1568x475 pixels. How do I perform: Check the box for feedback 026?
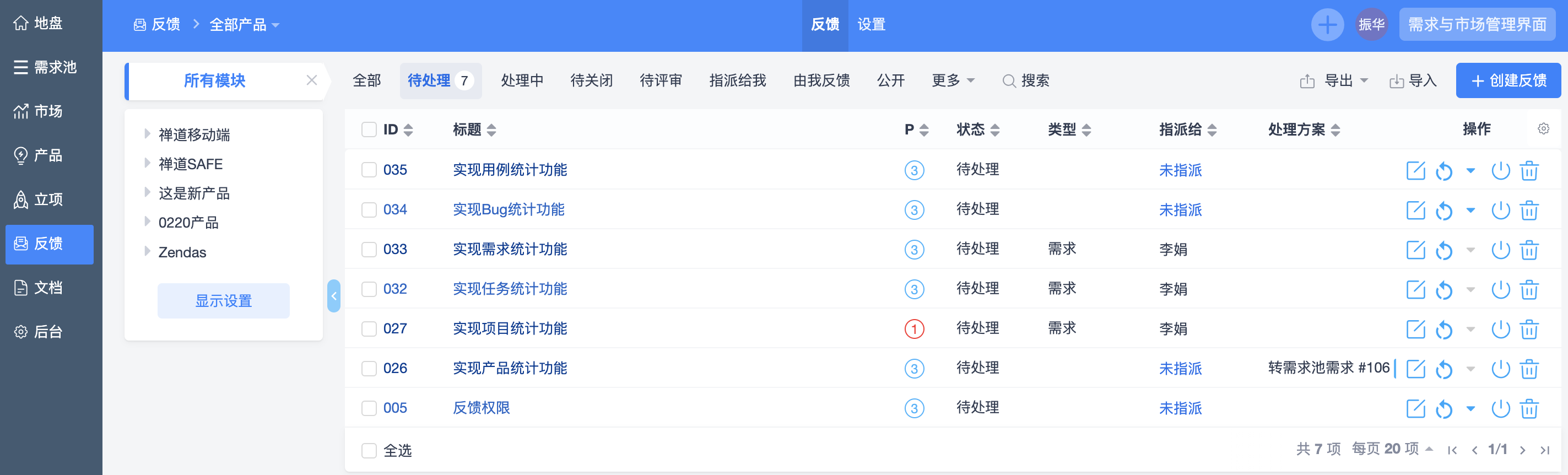coord(369,369)
